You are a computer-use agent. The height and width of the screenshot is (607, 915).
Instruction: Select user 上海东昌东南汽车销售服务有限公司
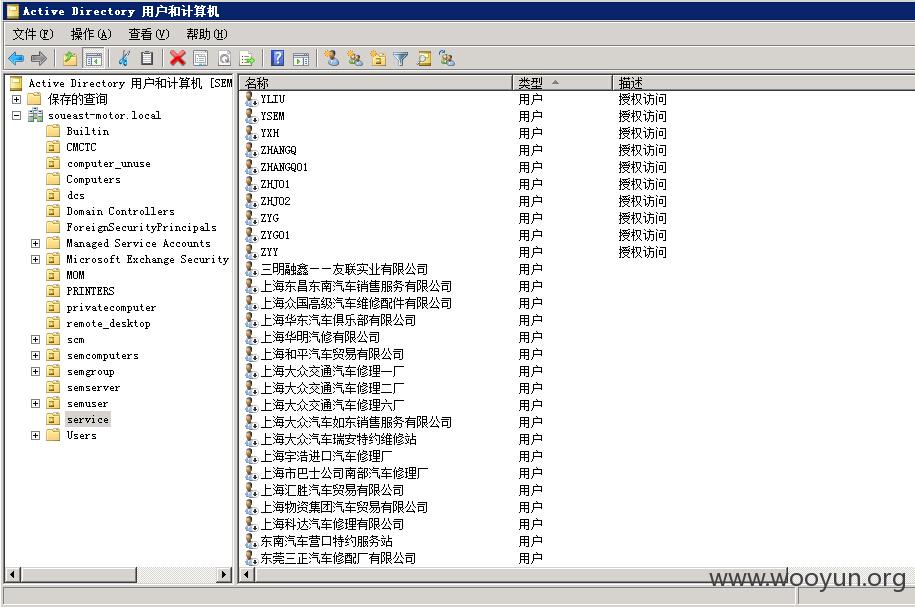pos(356,286)
